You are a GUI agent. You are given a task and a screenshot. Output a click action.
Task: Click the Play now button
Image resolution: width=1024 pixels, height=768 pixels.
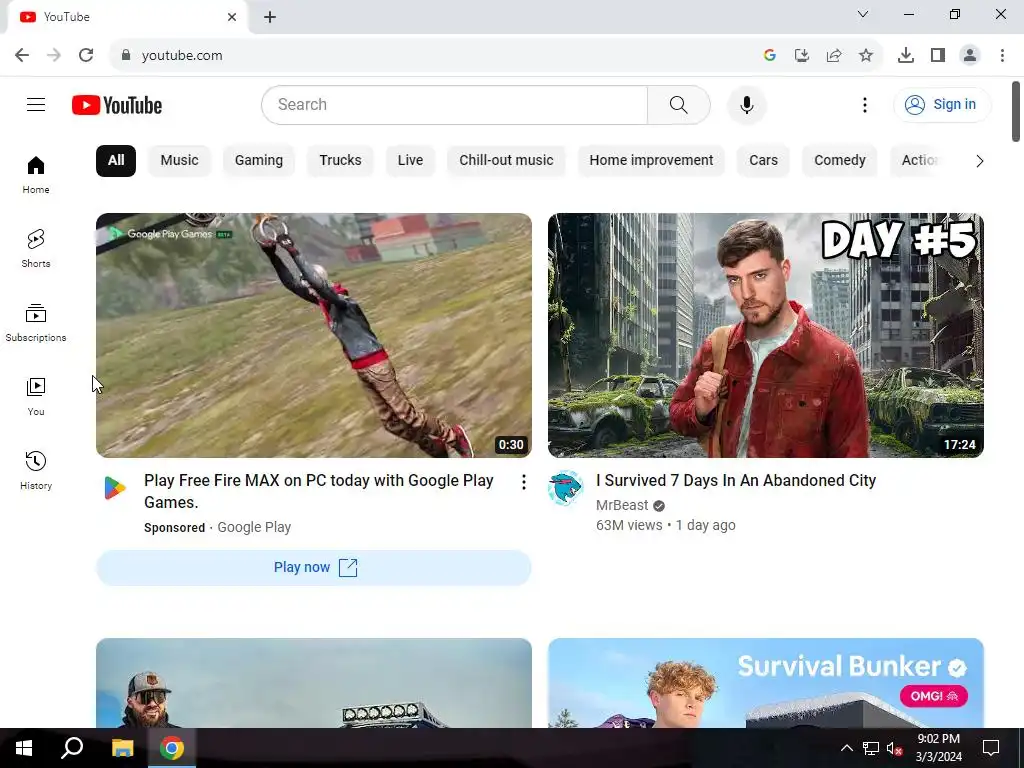313,568
